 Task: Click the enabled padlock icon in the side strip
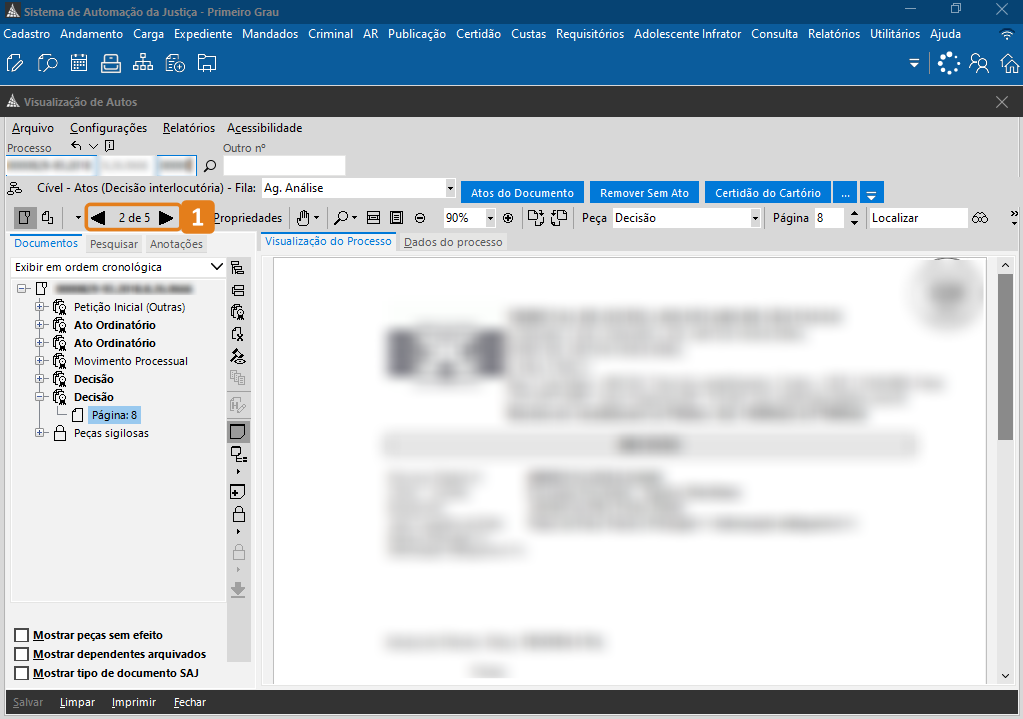pyautogui.click(x=239, y=514)
